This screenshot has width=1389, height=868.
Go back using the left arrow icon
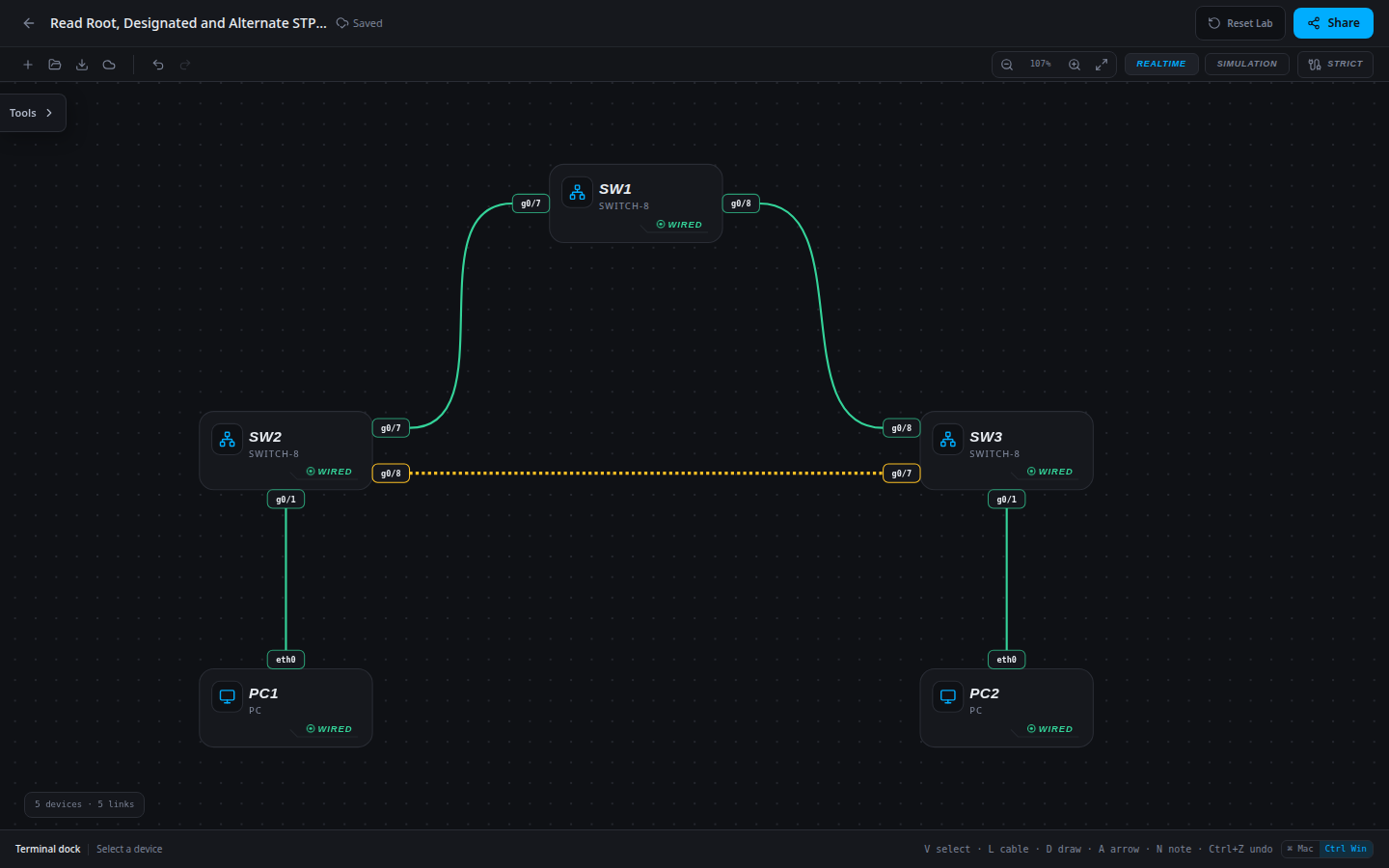(29, 23)
